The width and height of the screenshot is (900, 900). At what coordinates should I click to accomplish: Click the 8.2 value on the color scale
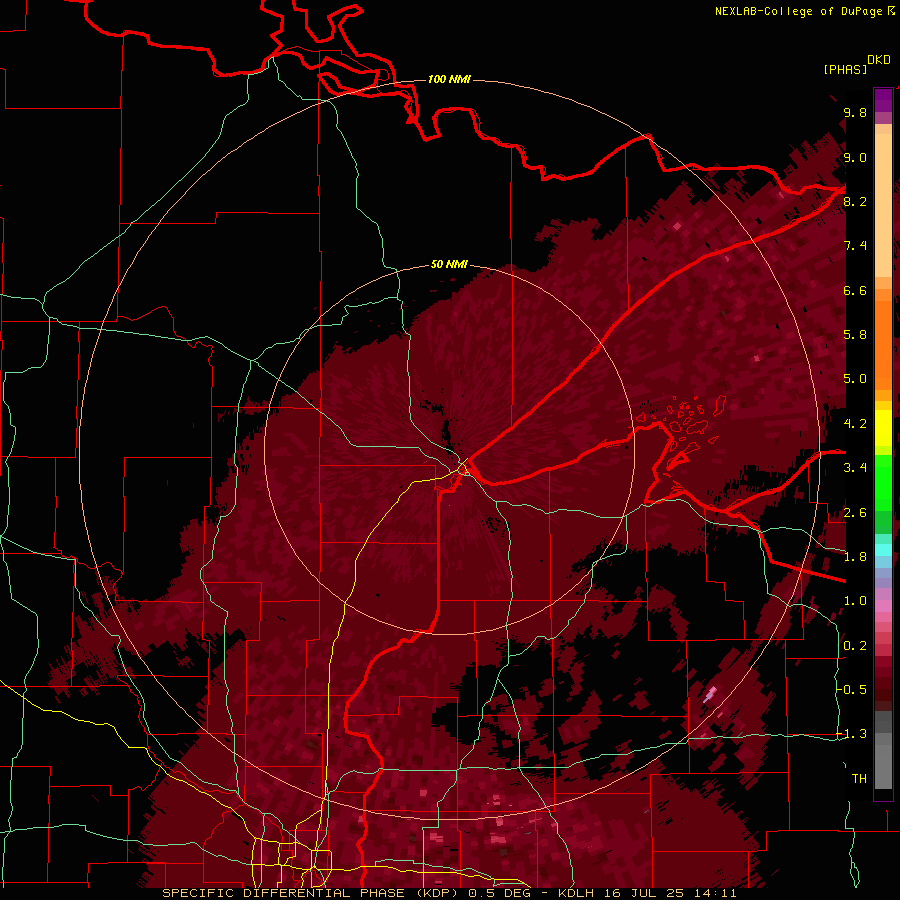pos(855,201)
